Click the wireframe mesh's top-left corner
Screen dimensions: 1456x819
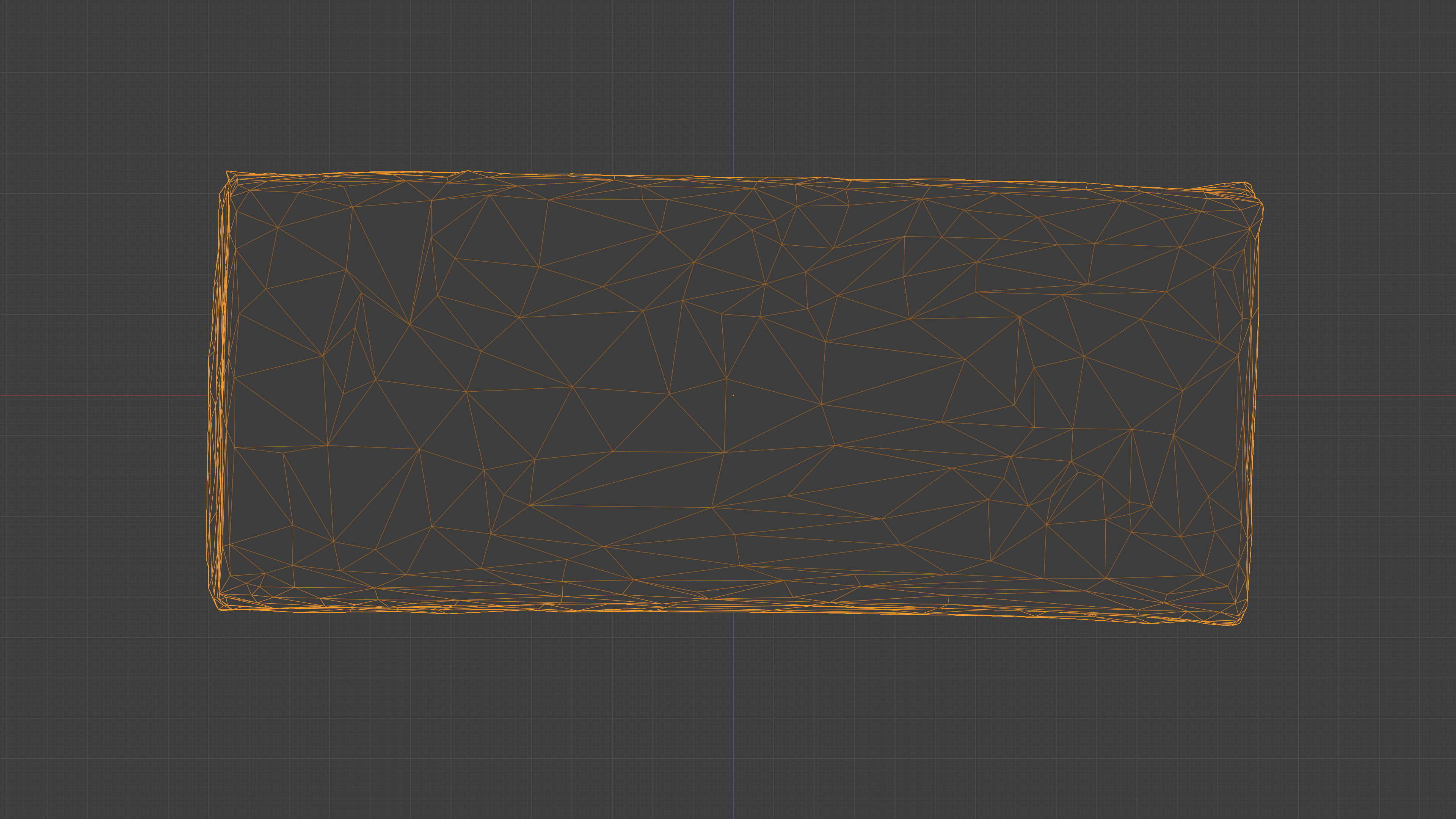tap(227, 172)
